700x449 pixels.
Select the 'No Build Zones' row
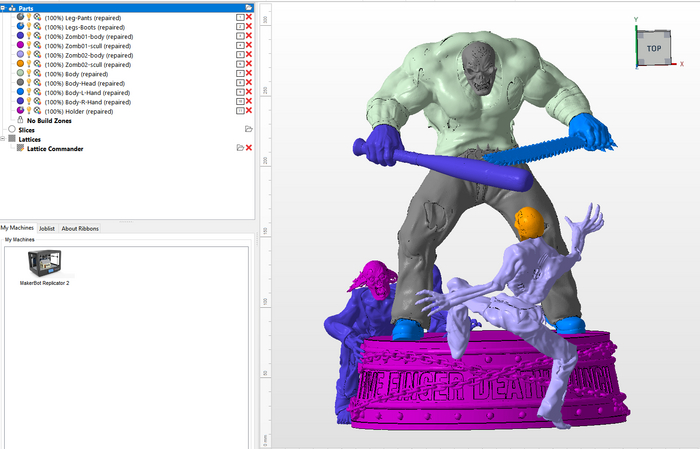point(49,121)
